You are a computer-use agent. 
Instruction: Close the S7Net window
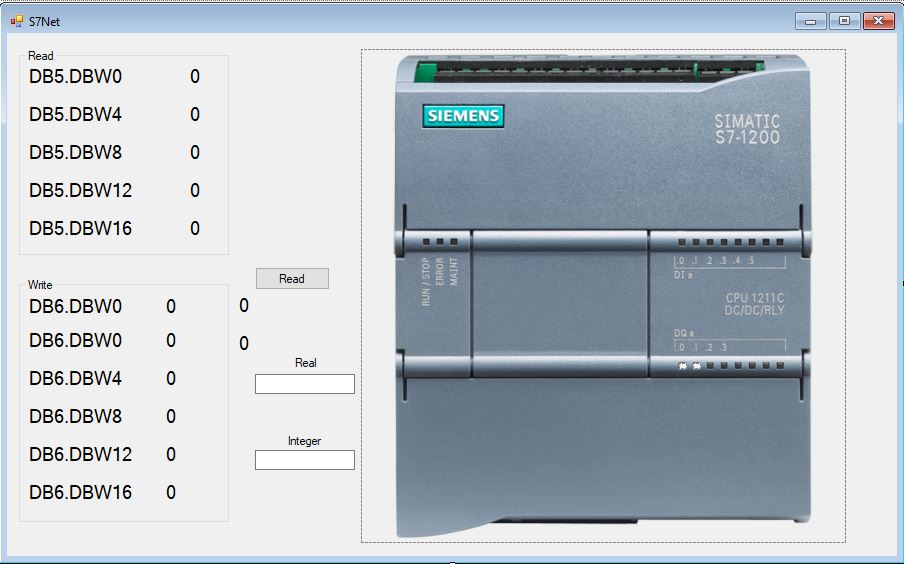point(879,21)
